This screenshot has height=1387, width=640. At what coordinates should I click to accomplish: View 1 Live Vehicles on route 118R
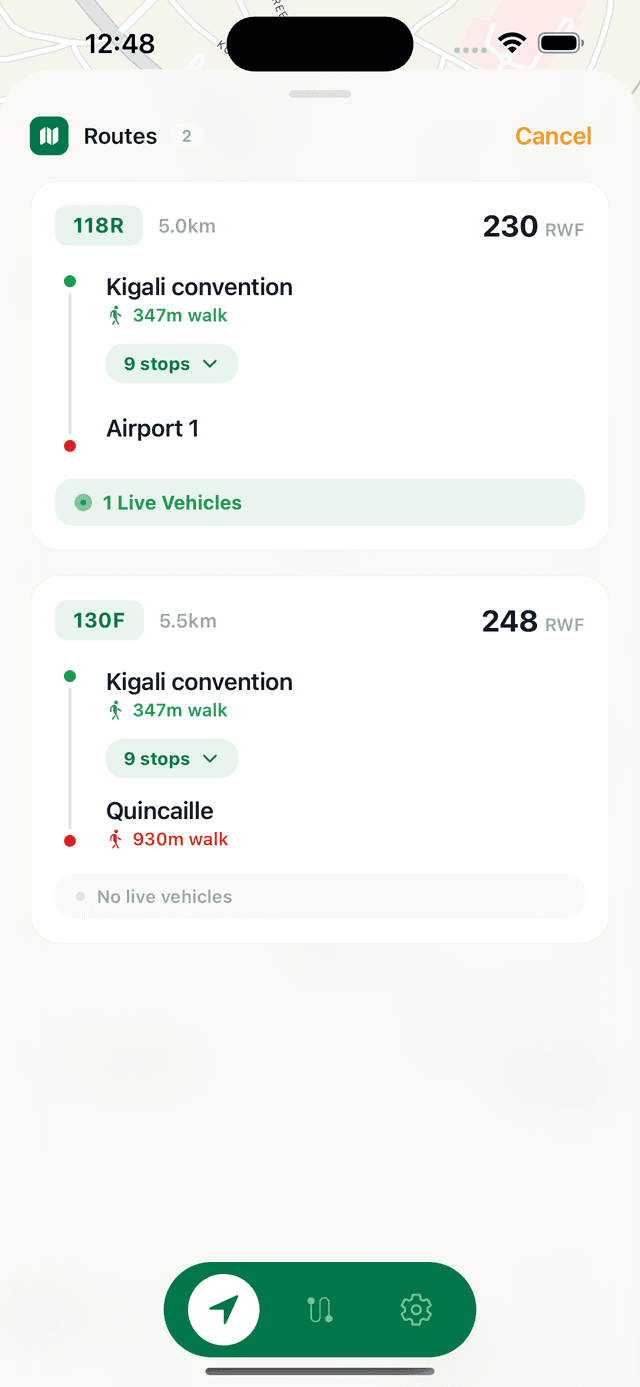[x=320, y=503]
